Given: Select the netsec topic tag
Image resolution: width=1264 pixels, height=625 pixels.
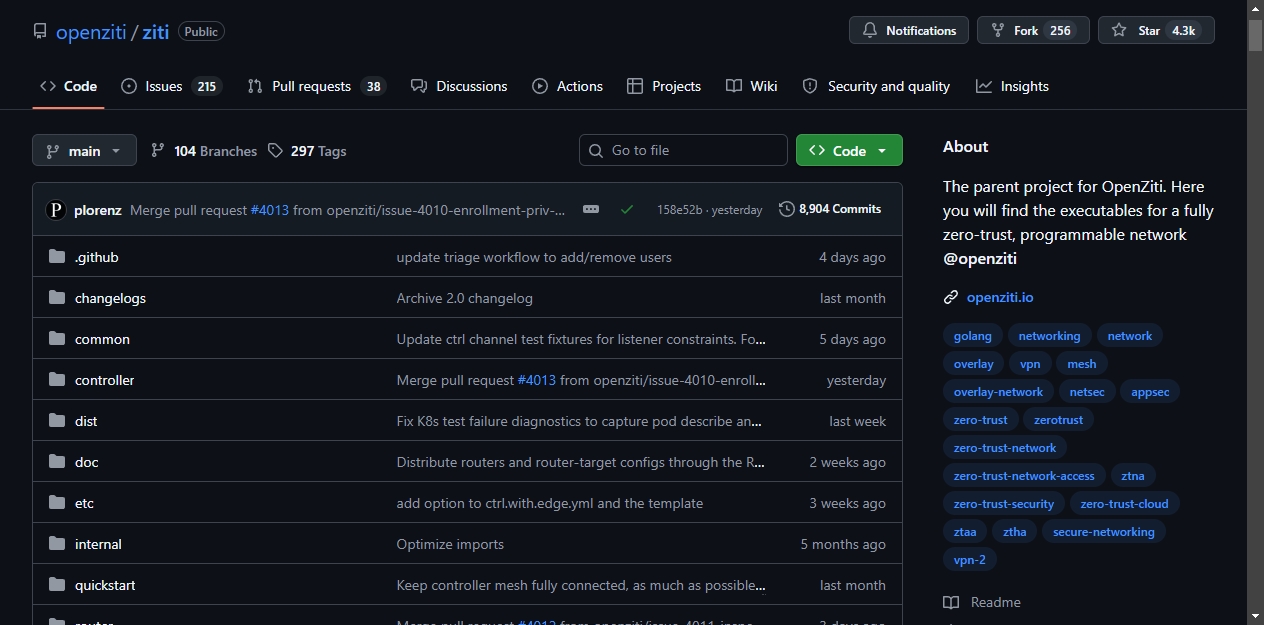Looking at the screenshot, I should coord(1087,392).
